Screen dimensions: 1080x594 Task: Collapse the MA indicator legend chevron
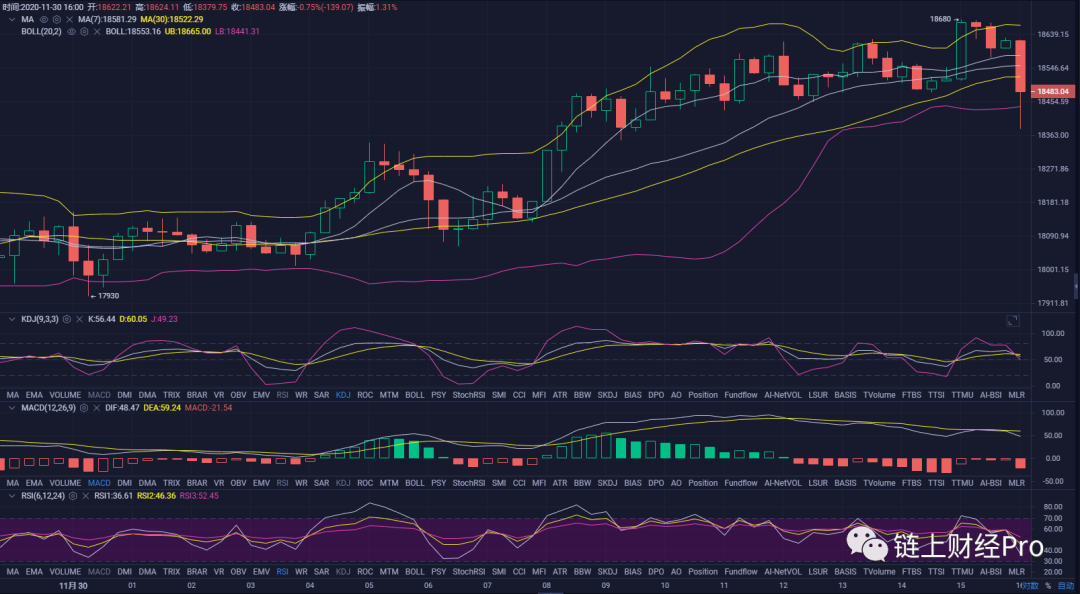10,19
